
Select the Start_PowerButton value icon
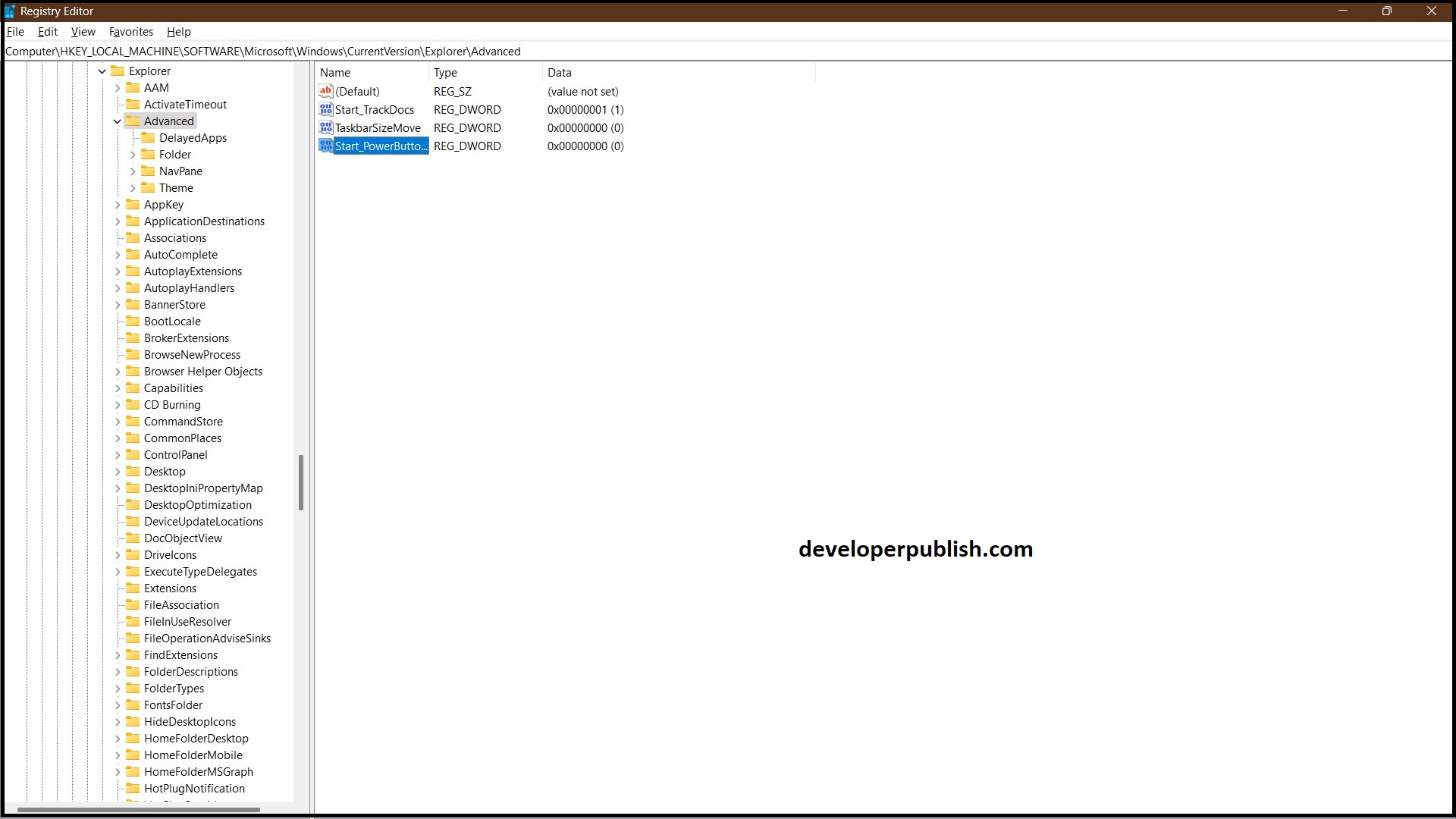click(x=326, y=146)
